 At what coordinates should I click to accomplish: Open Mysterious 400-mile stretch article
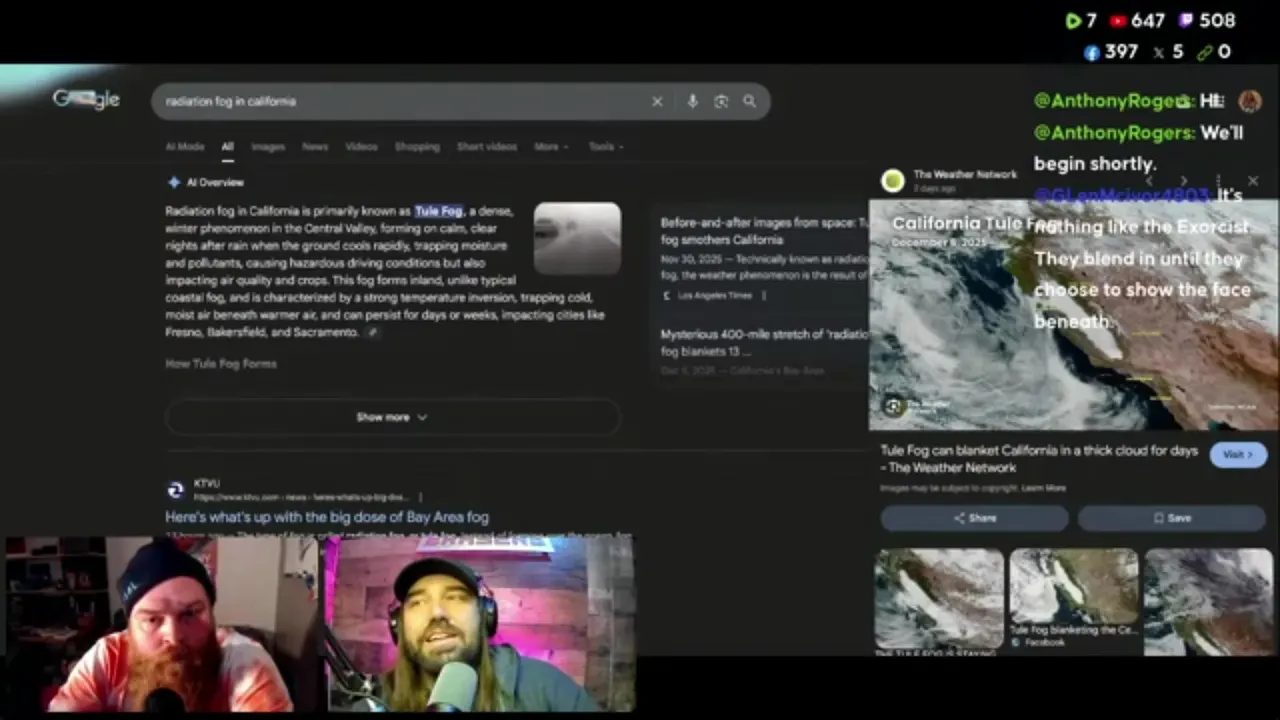coord(764,343)
